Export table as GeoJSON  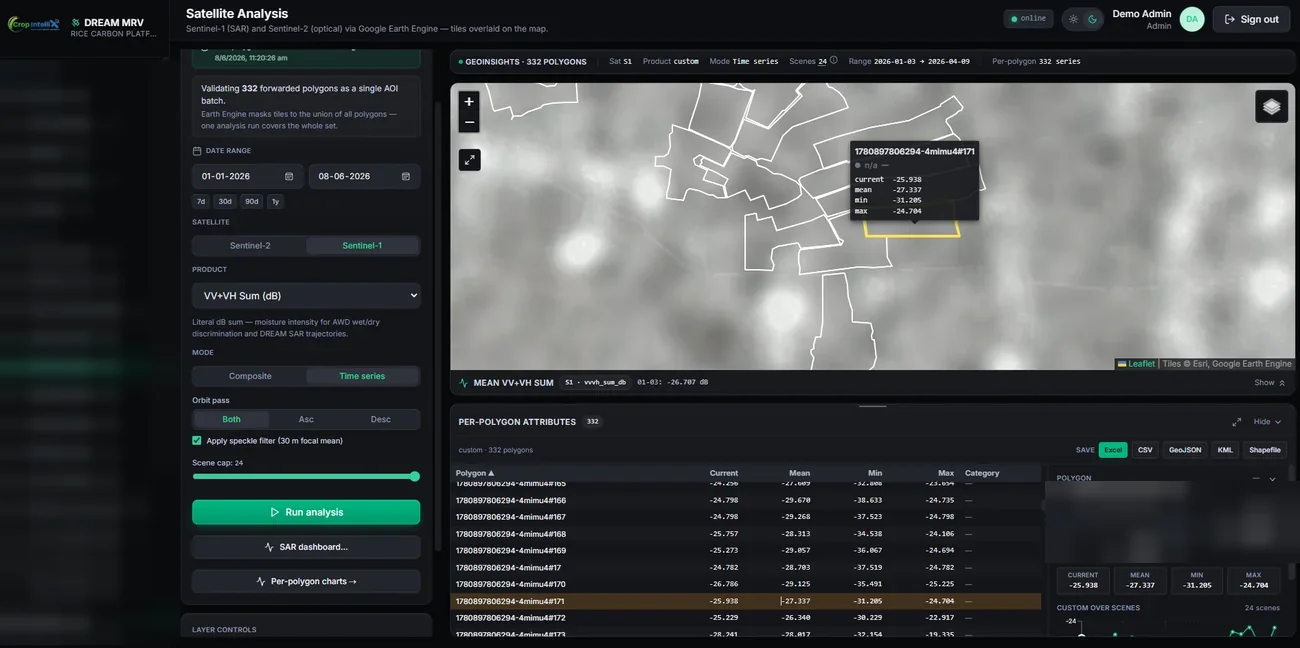click(1185, 450)
